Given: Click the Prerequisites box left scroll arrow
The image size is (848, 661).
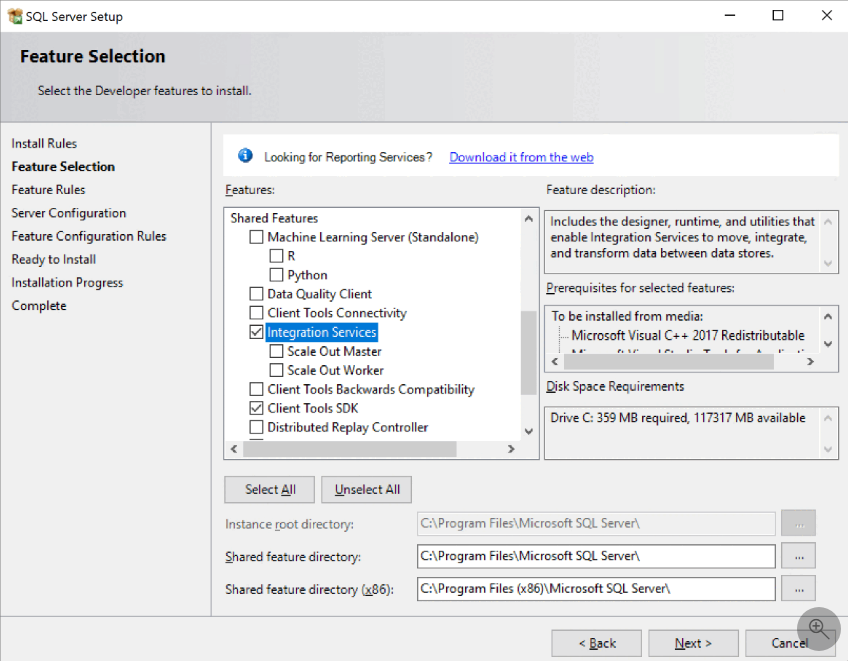Looking at the screenshot, I should click(x=555, y=361).
